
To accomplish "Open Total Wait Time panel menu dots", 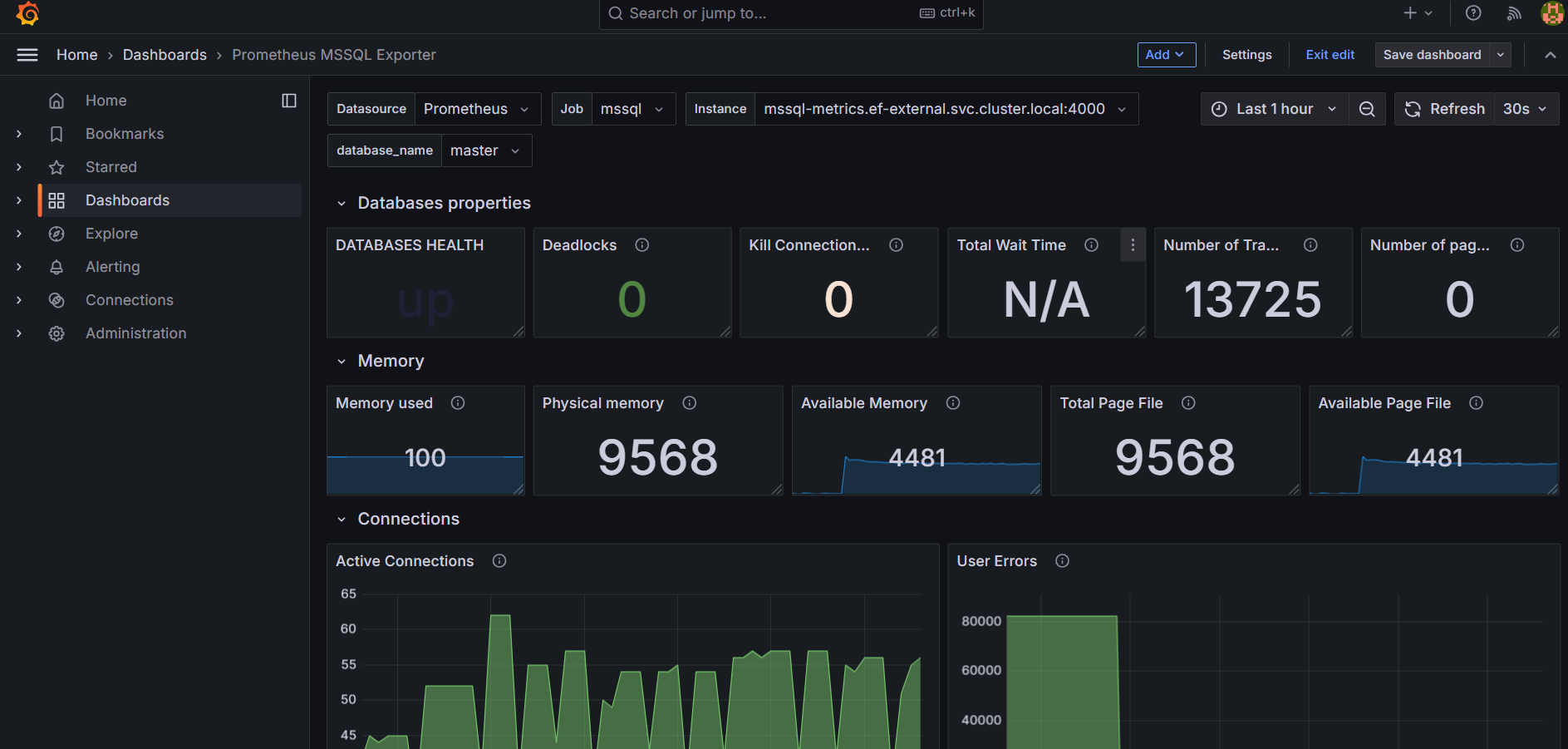I will 1133,245.
